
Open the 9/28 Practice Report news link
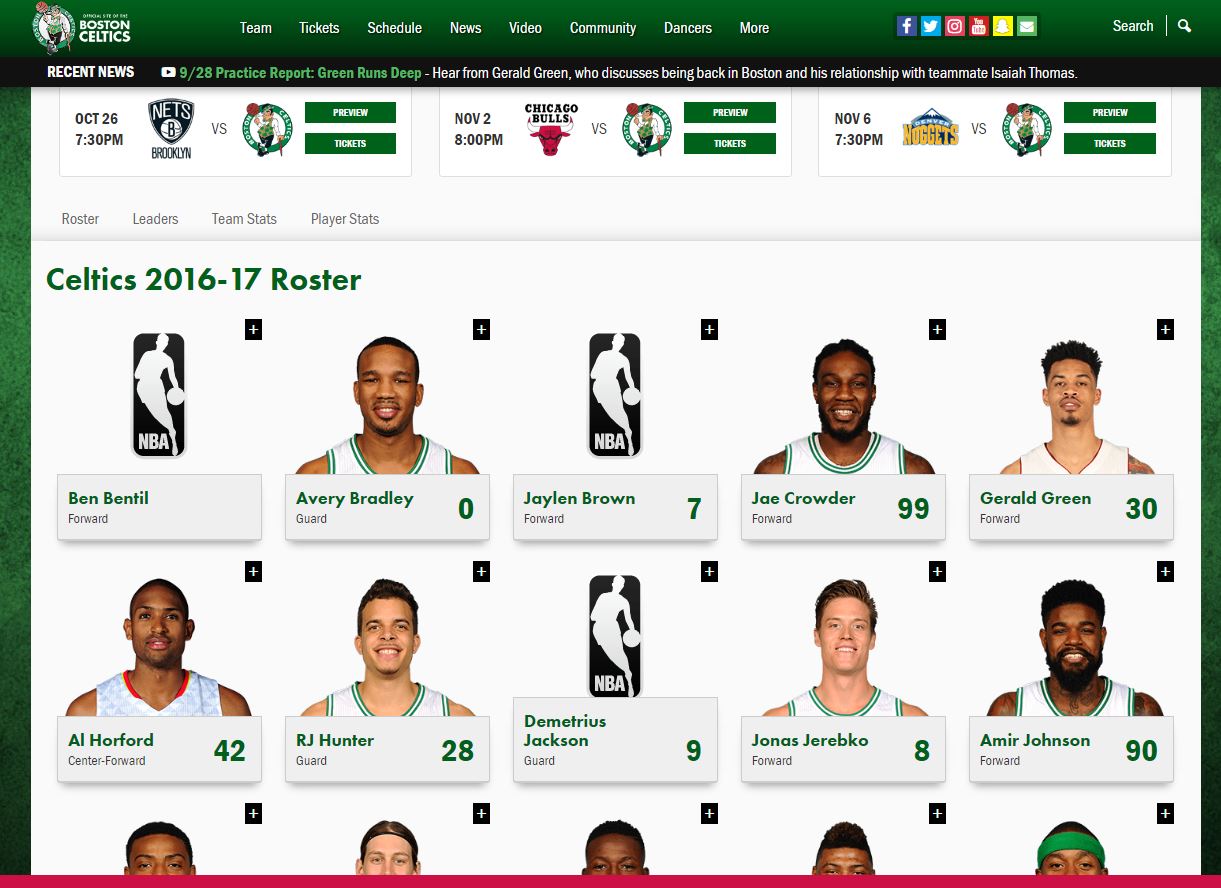(301, 73)
